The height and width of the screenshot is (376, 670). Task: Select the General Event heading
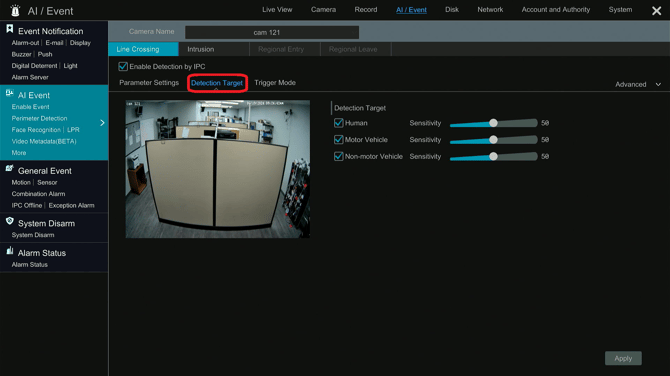pos(44,171)
